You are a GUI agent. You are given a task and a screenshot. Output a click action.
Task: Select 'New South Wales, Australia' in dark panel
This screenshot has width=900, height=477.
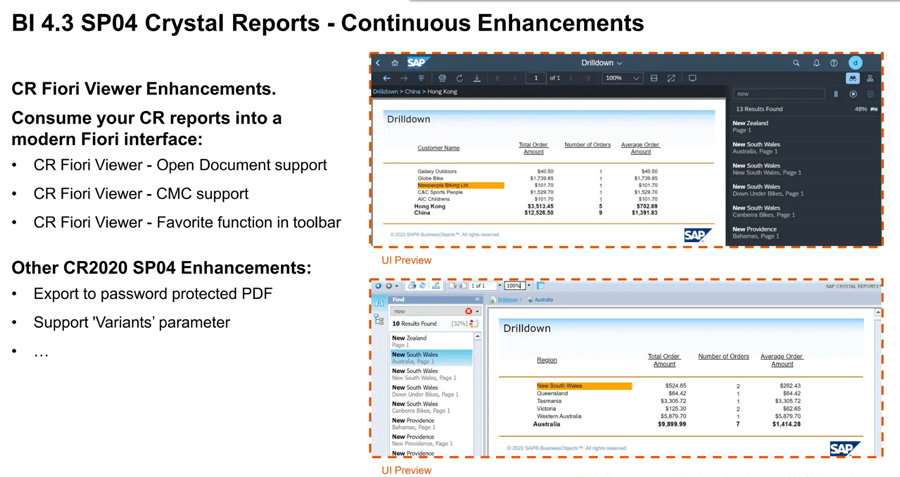[804, 148]
